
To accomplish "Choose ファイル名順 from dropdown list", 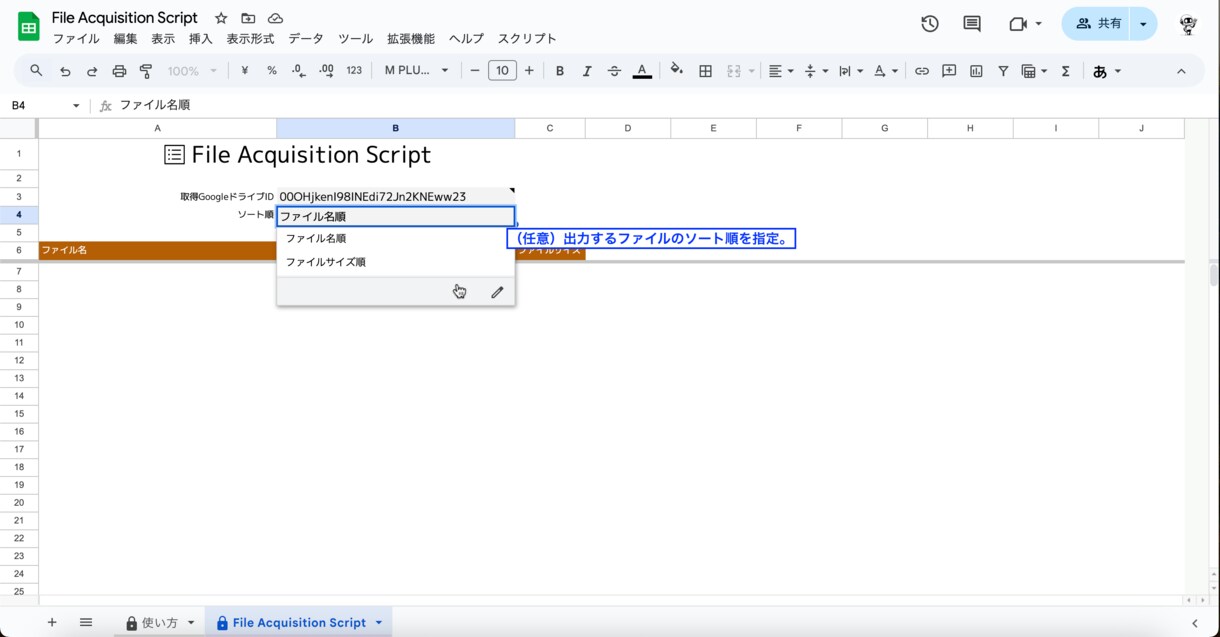I will pyautogui.click(x=396, y=238).
